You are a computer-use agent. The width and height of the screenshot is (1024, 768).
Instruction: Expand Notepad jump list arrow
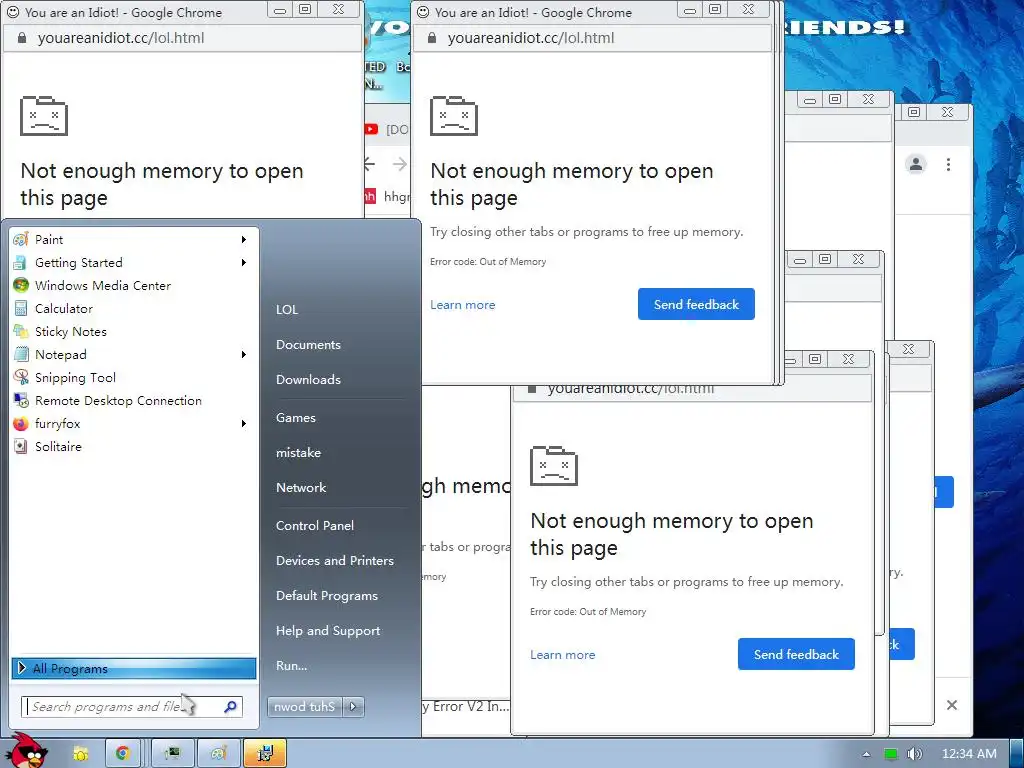click(244, 355)
